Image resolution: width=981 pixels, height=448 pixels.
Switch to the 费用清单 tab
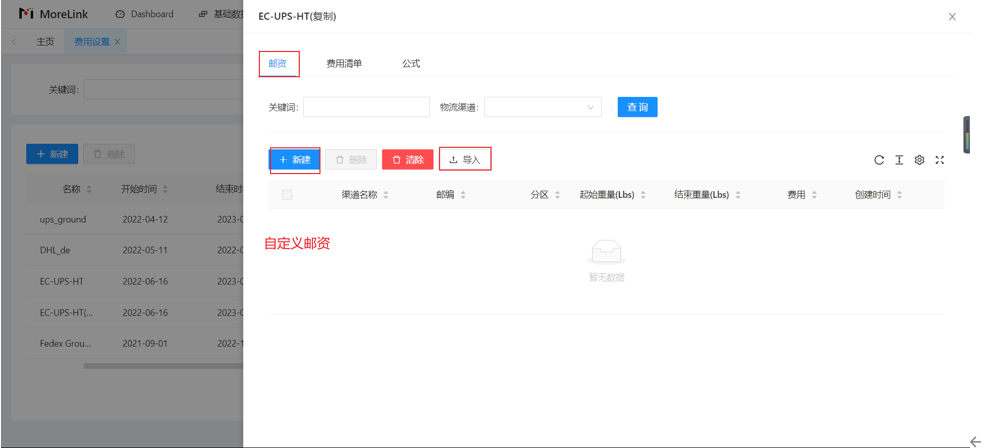point(344,64)
